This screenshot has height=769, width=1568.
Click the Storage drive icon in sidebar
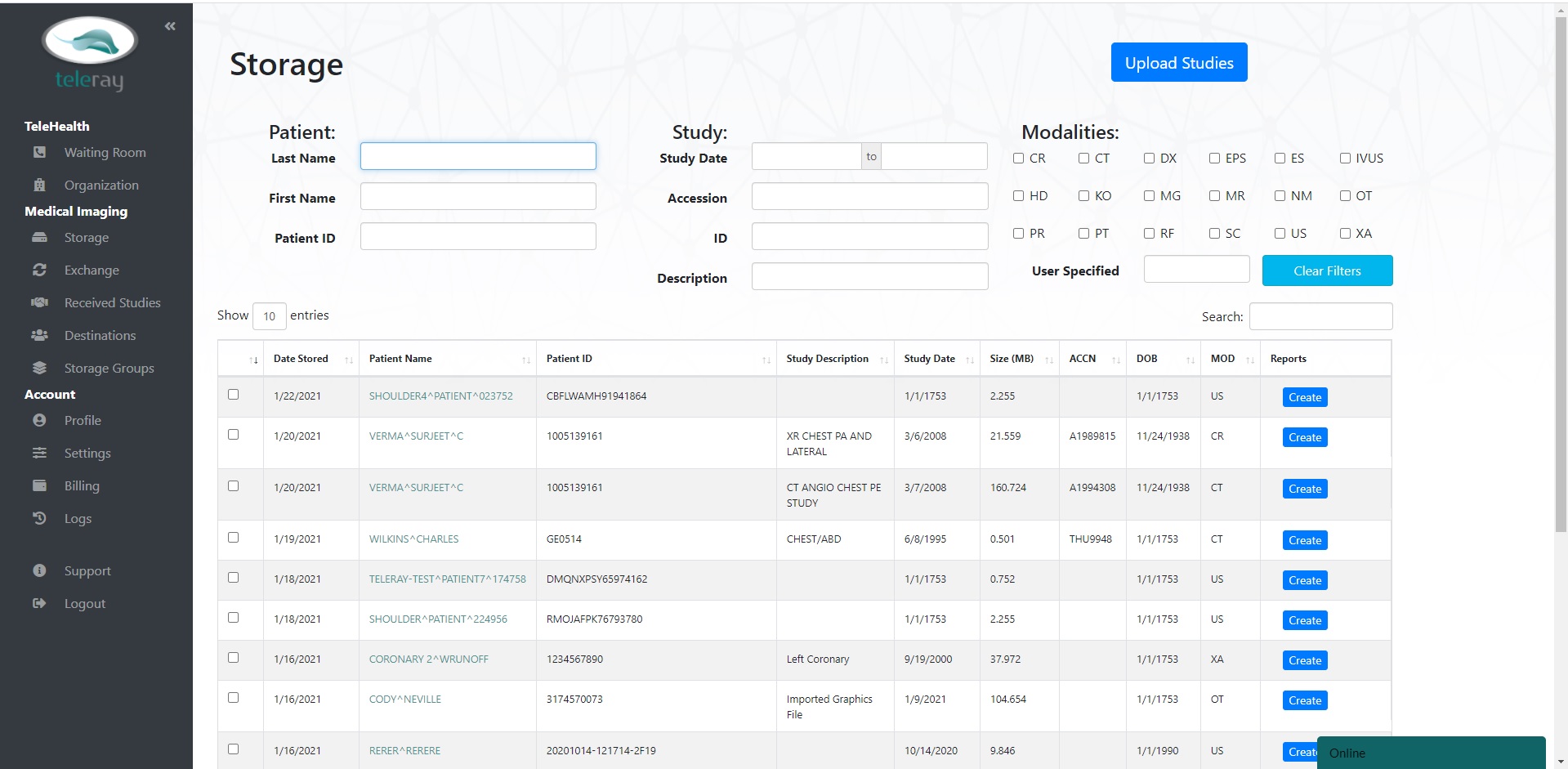click(x=39, y=237)
